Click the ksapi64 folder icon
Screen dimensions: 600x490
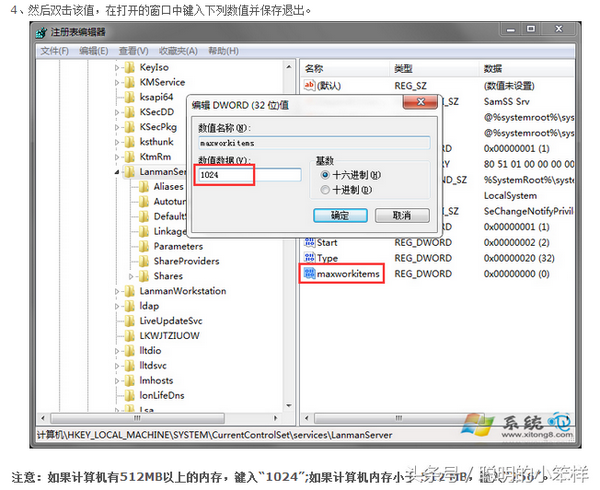click(x=130, y=97)
